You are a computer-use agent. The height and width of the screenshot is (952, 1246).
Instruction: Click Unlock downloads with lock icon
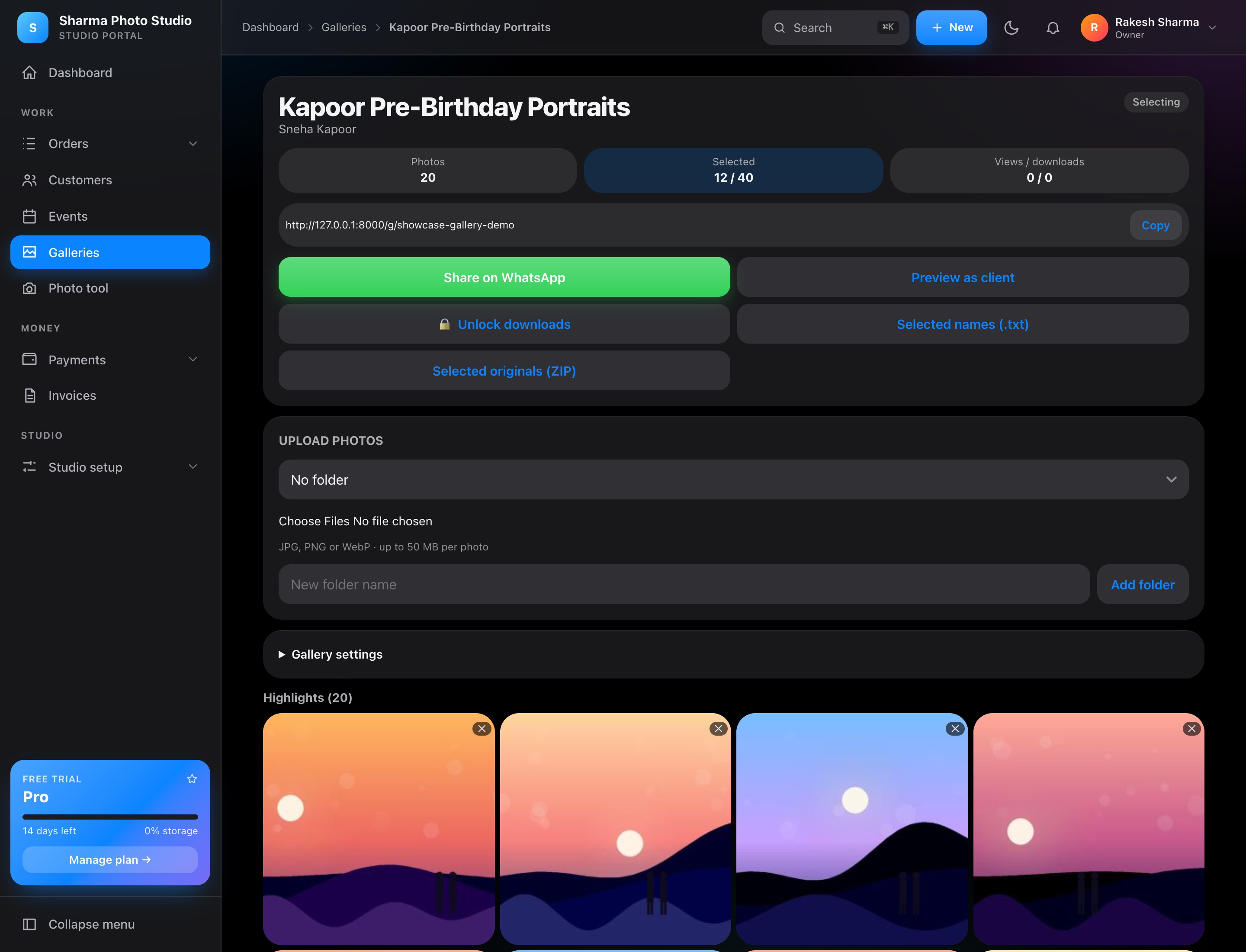[504, 324]
